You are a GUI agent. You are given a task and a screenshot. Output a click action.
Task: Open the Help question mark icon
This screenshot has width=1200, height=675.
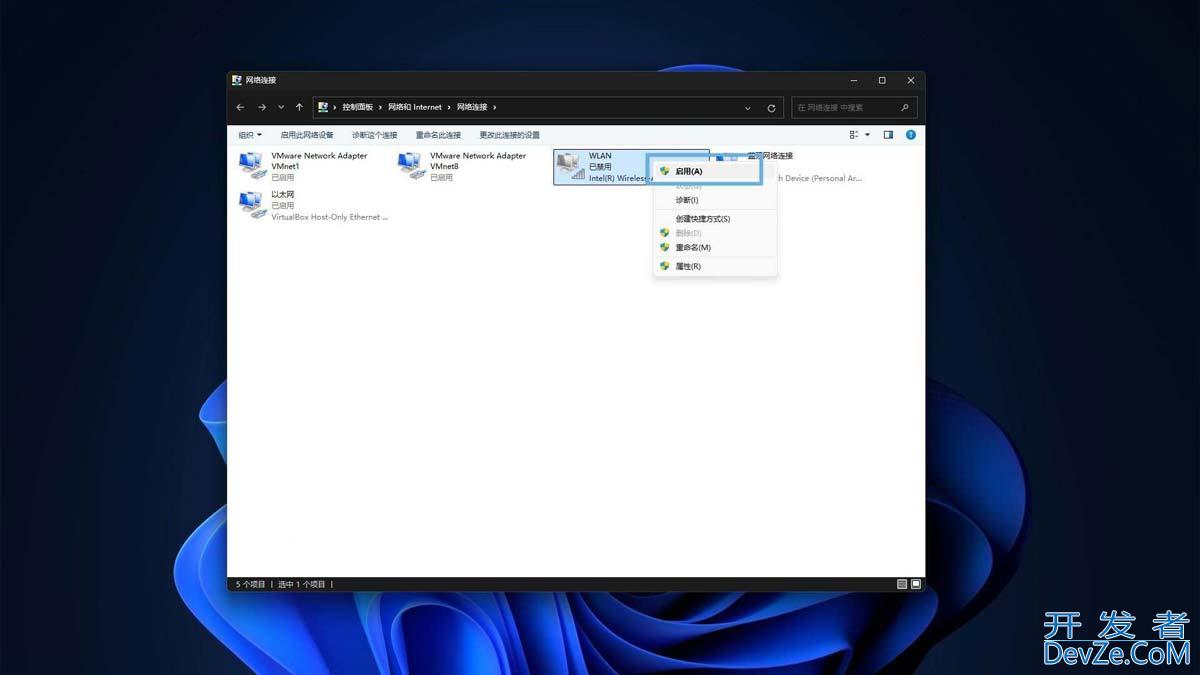coord(911,135)
